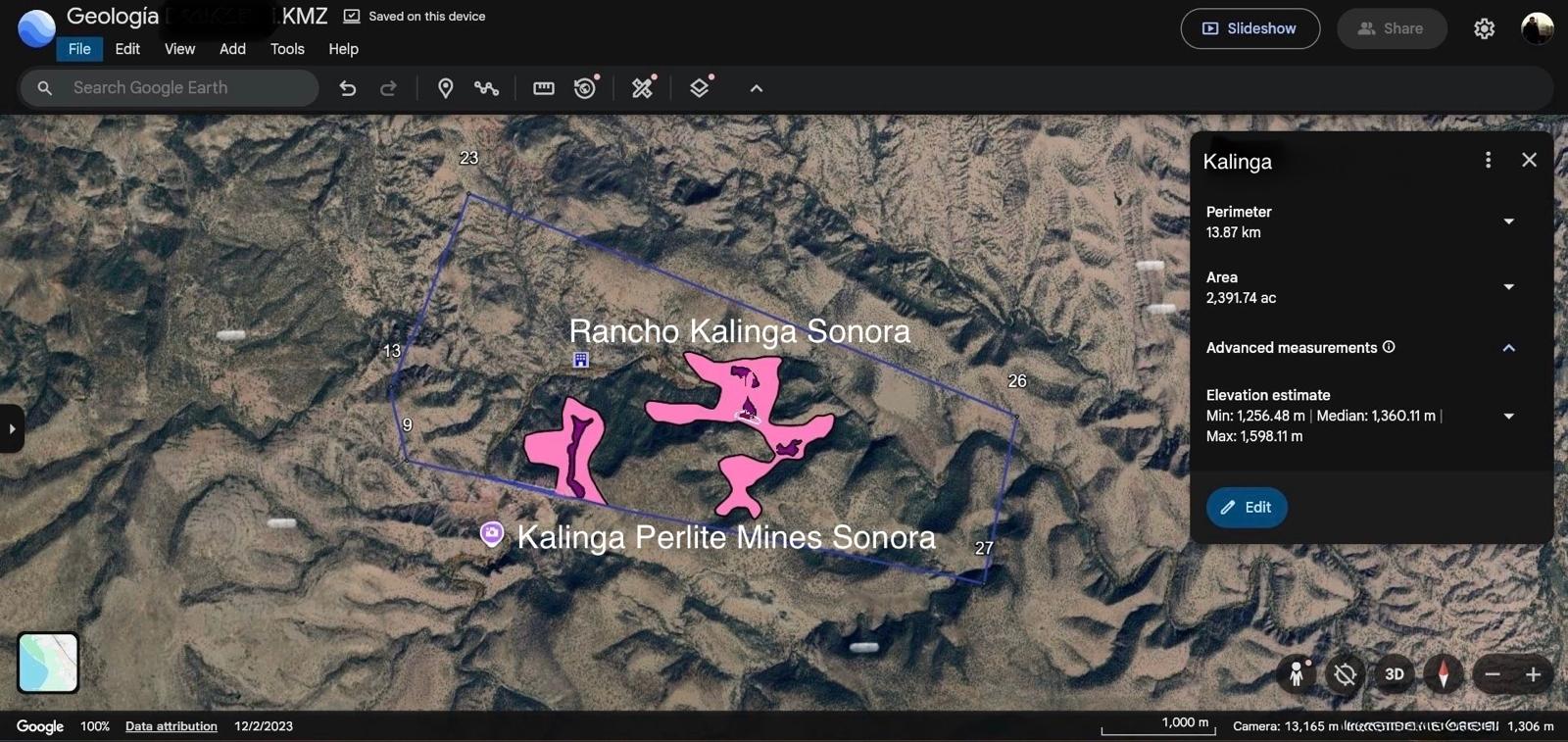Open the Area units dropdown

pos(1508,287)
